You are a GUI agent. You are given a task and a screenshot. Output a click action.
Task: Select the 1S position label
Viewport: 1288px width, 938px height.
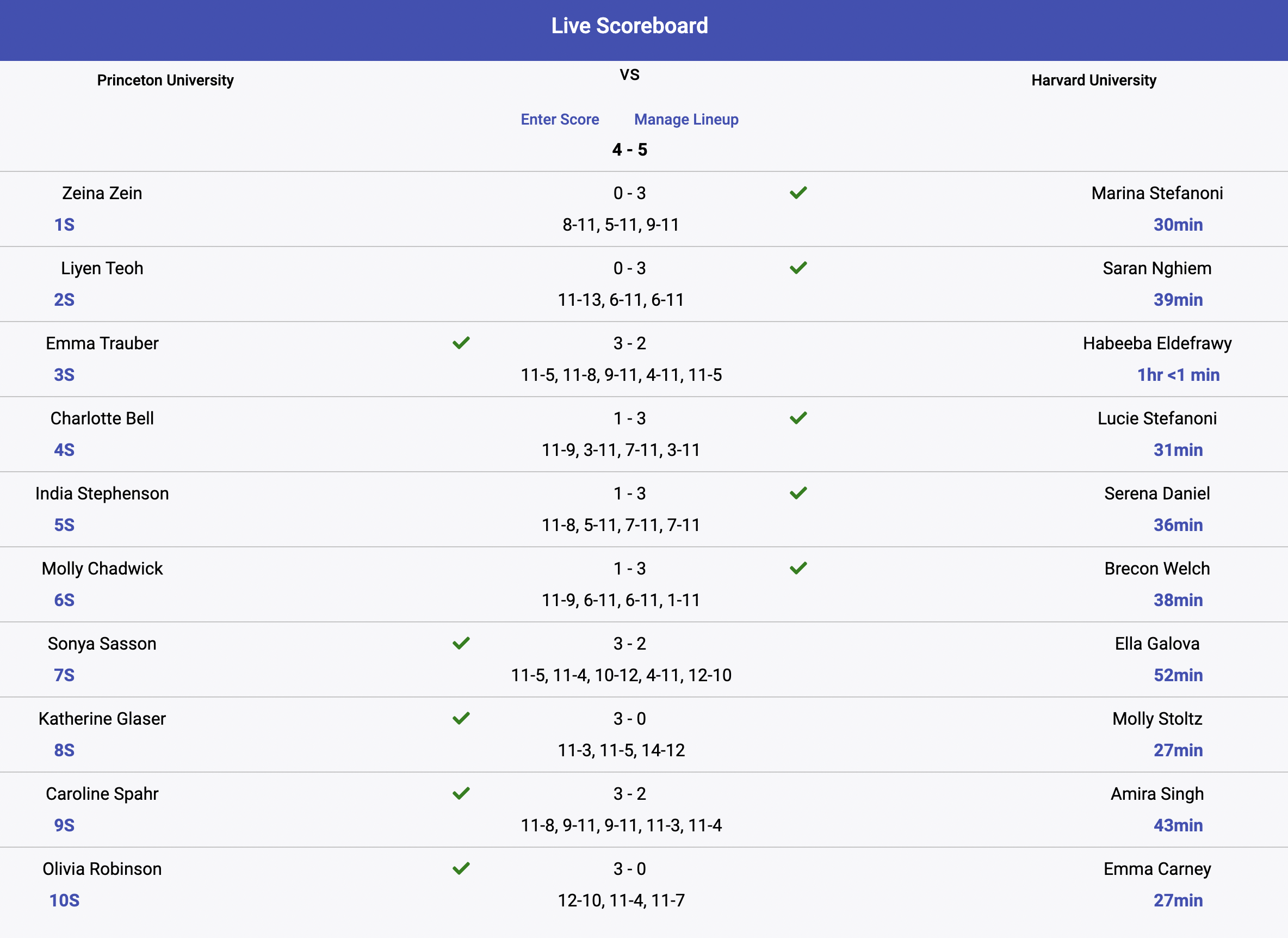(64, 225)
